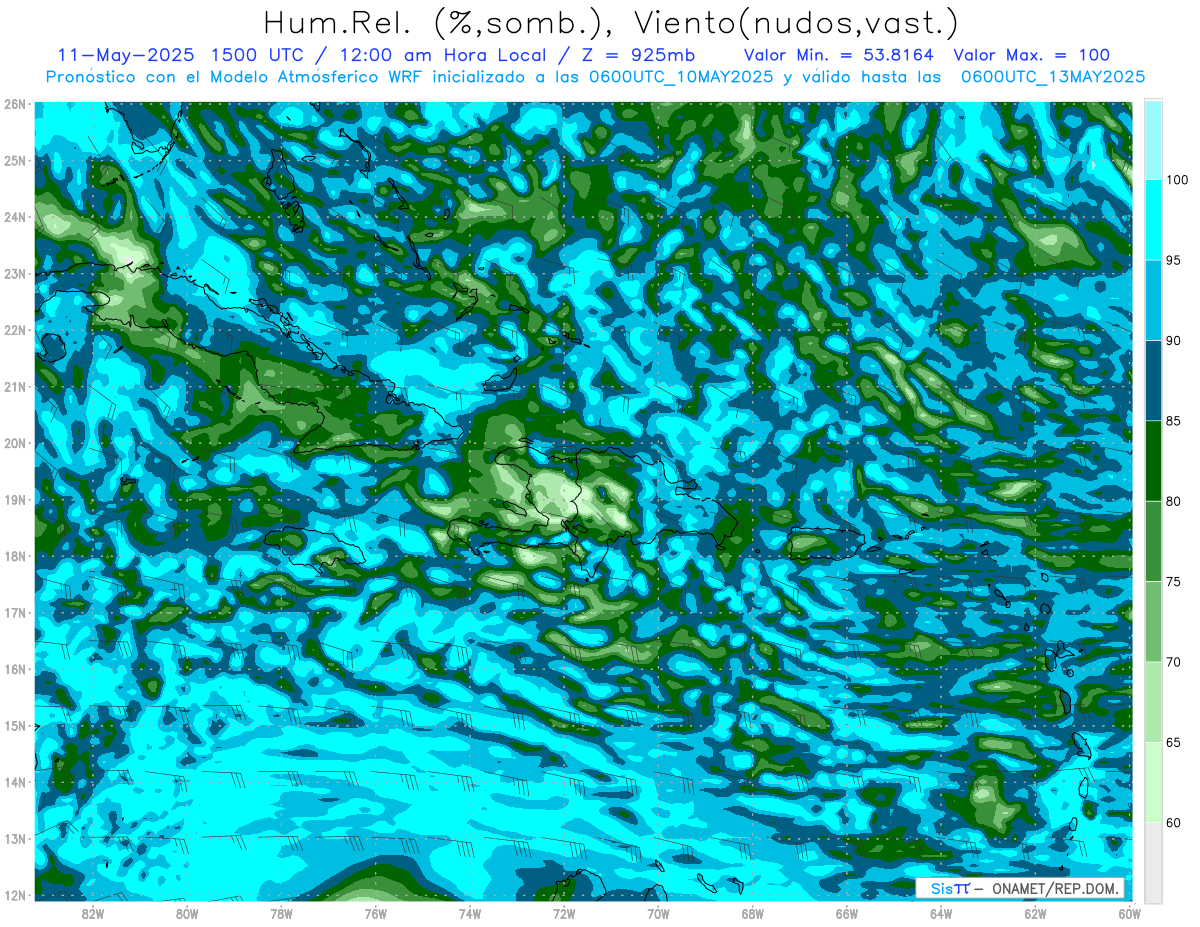Viewport: 1200px width, 927px height.
Task: Click the chart title 'Hum.Rel. (%,somb.), Viento(nudos,vast.)'
Action: tap(611, 22)
